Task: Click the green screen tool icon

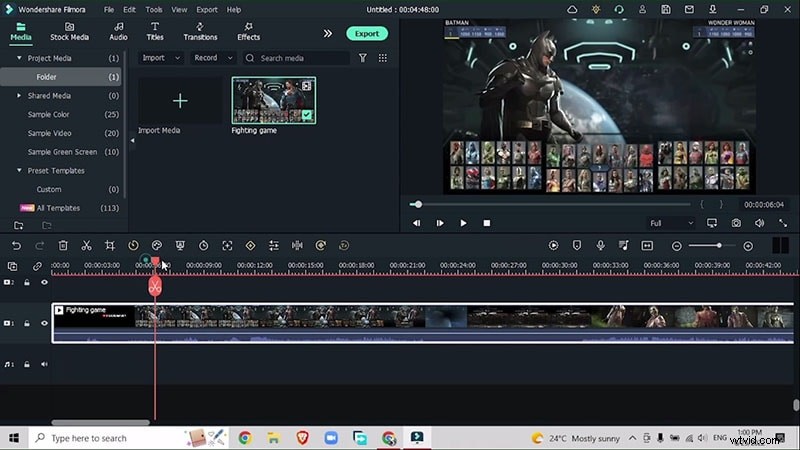Action: 180,245
